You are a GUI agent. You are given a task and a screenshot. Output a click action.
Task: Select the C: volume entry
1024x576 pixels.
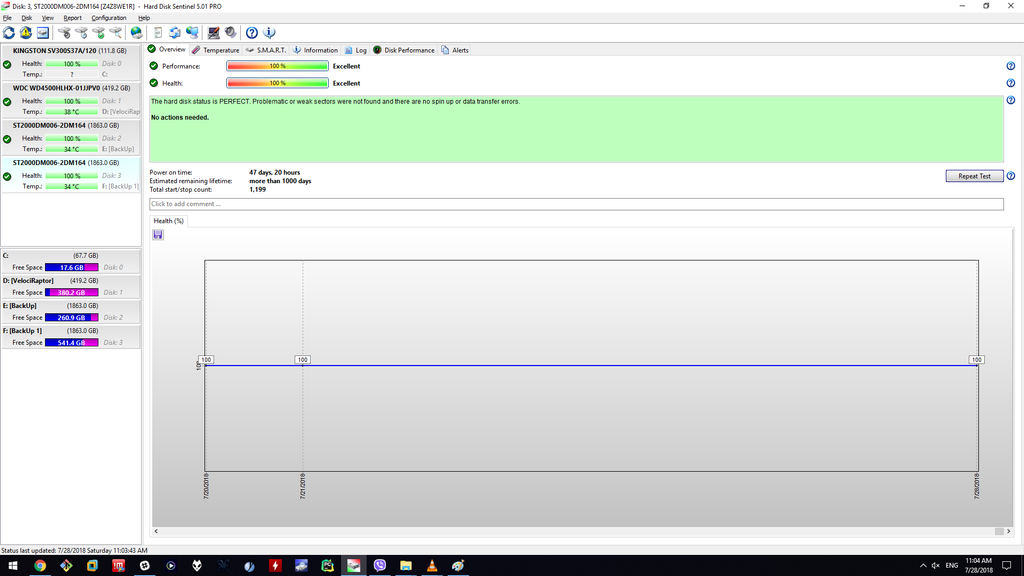(71, 261)
